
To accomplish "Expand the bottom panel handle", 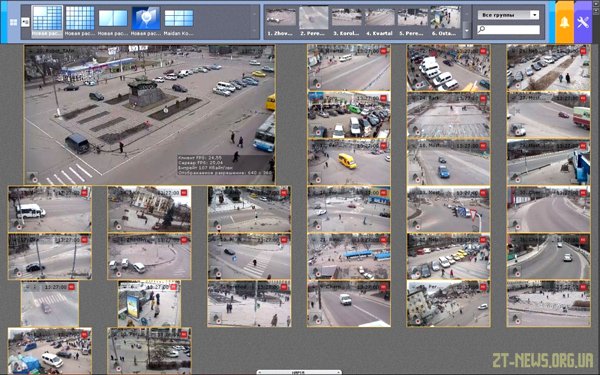I will click(x=299, y=372).
